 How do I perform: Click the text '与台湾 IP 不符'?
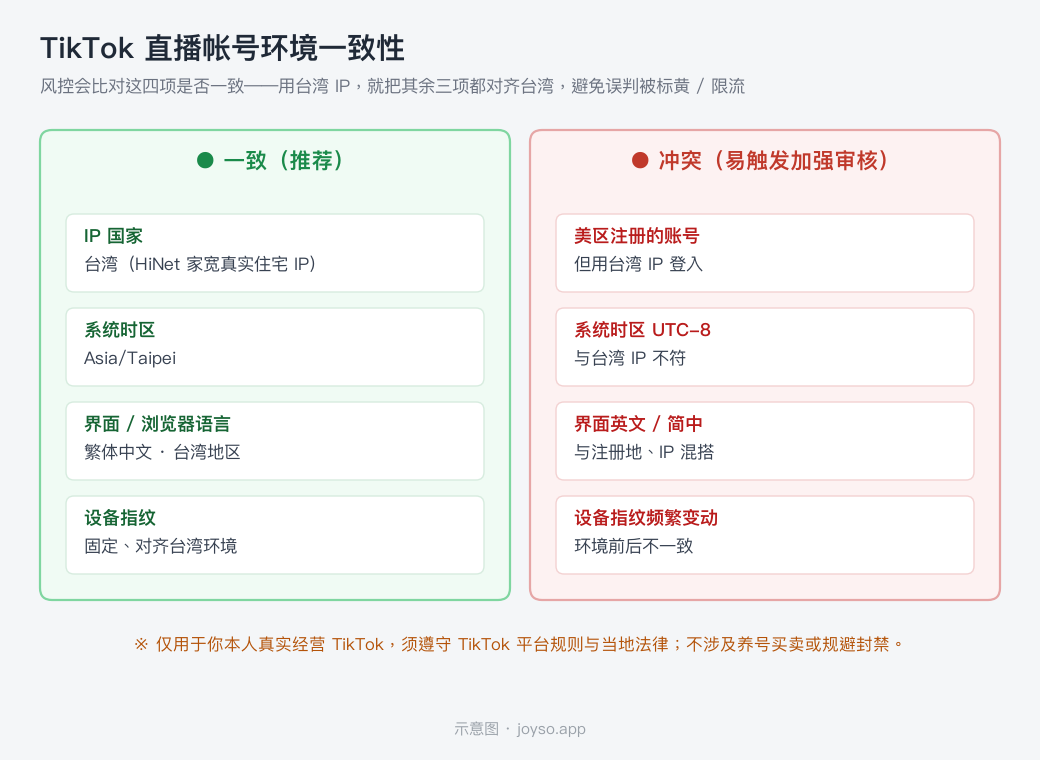(x=630, y=358)
